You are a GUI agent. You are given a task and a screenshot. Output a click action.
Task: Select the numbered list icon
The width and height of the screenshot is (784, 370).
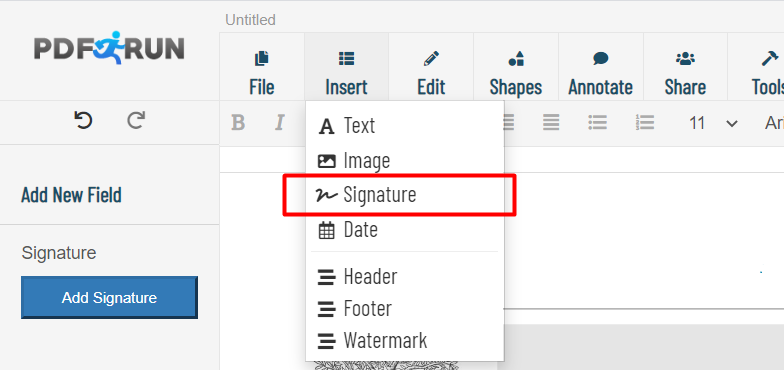(644, 122)
